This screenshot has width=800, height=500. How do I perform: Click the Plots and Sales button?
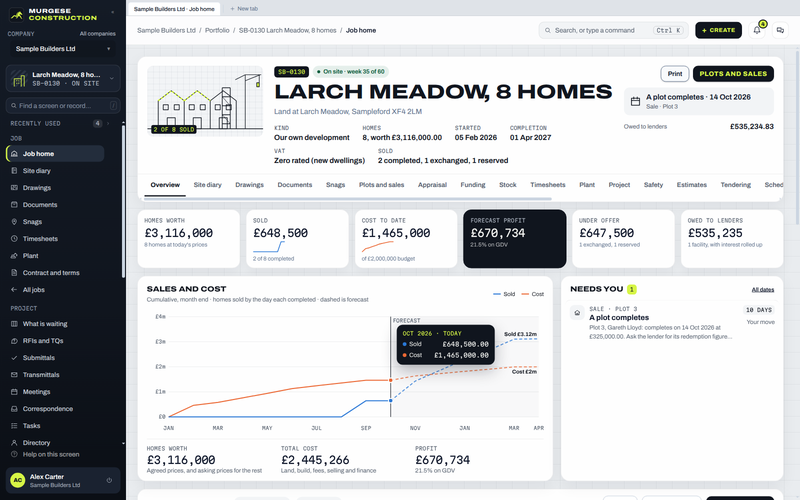point(733,74)
